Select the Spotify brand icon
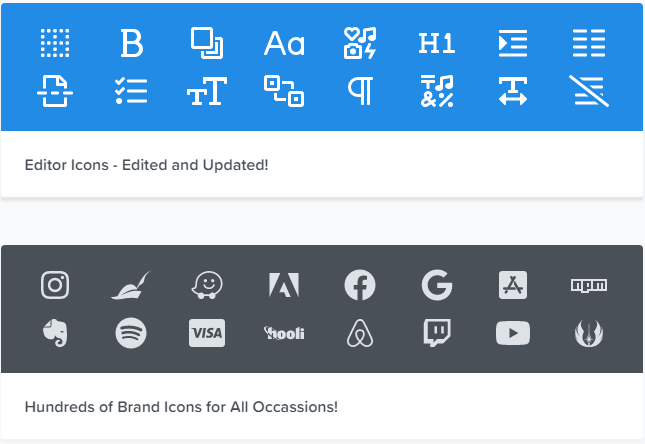 (x=131, y=333)
